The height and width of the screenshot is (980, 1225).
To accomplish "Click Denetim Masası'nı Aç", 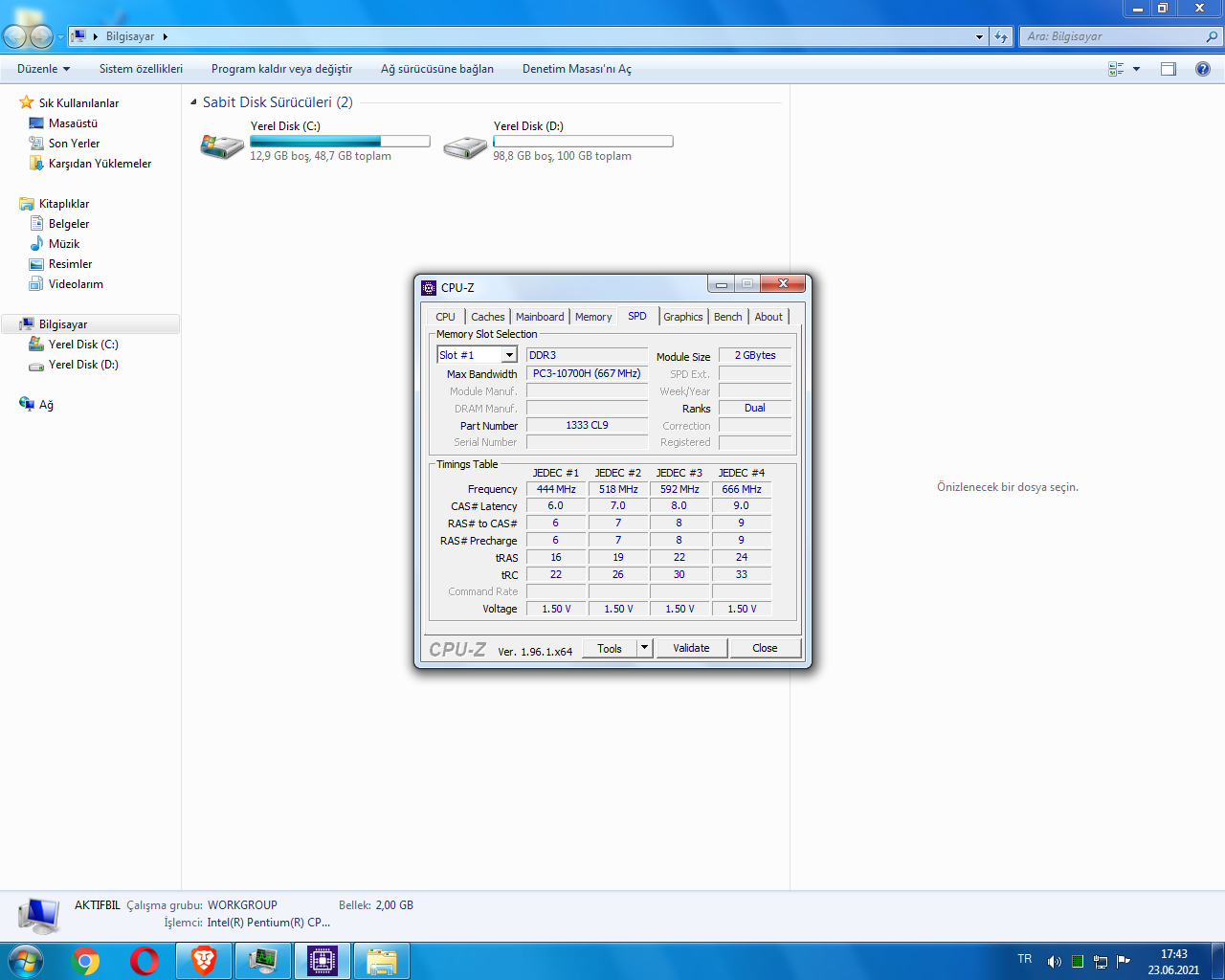I will click(577, 69).
